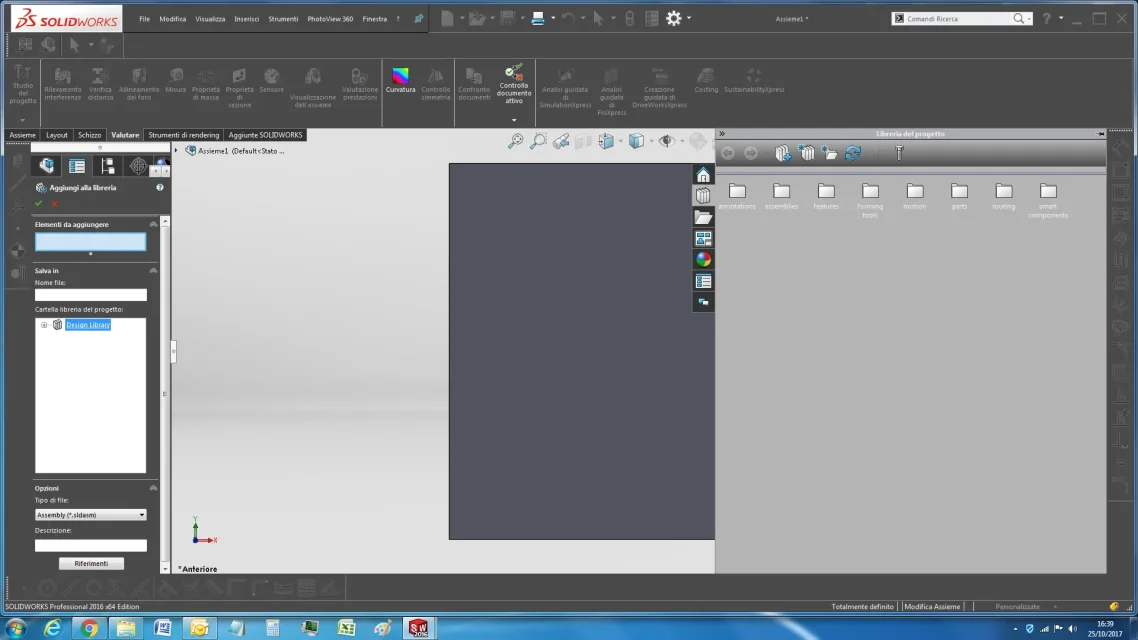
Task: Click Create New Folder icon
Action: (x=830, y=153)
